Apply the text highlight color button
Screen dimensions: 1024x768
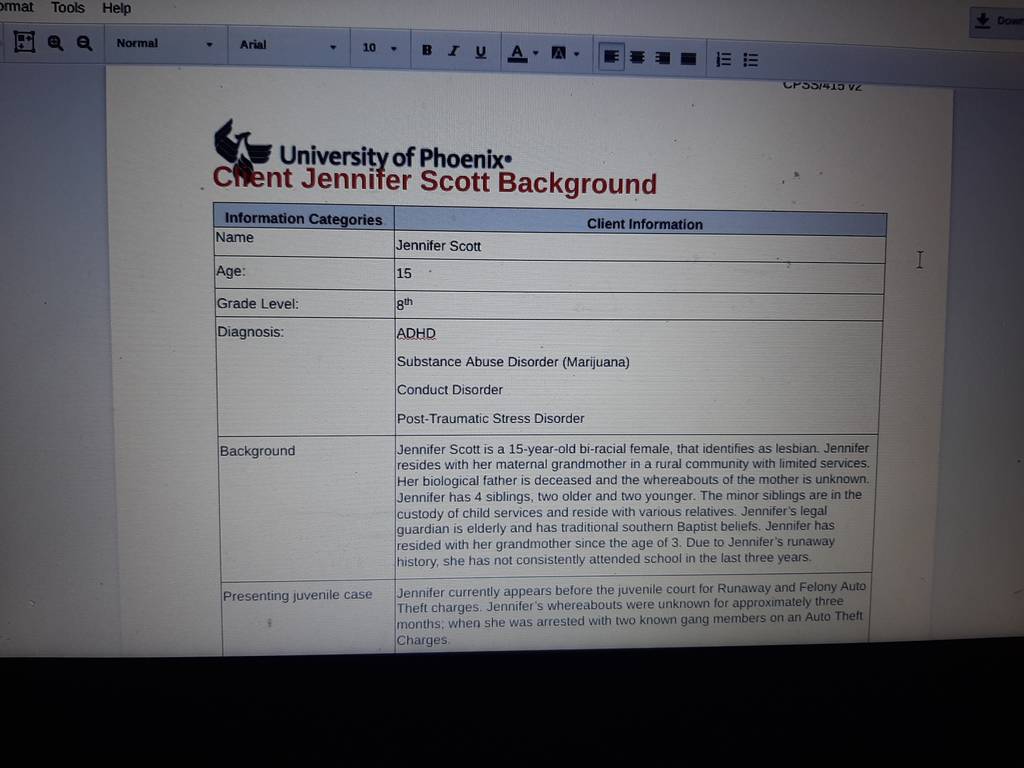pos(559,54)
